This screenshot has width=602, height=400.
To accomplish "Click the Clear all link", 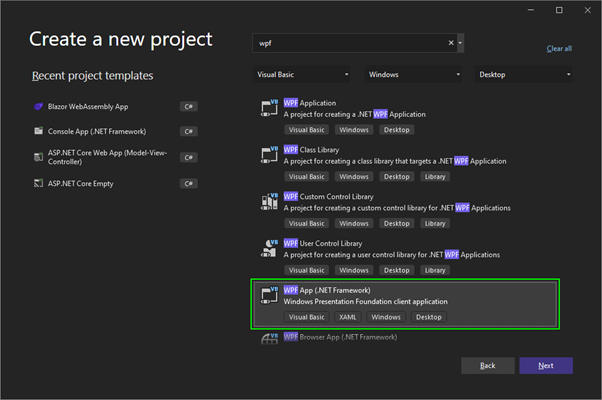I will (559, 48).
